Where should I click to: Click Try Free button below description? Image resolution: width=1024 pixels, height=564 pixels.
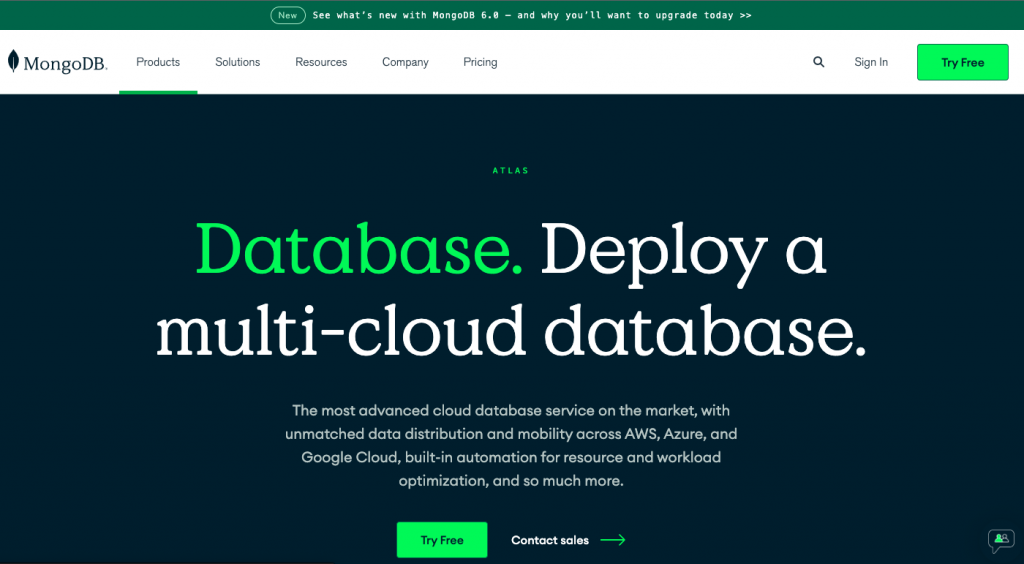pyautogui.click(x=442, y=540)
